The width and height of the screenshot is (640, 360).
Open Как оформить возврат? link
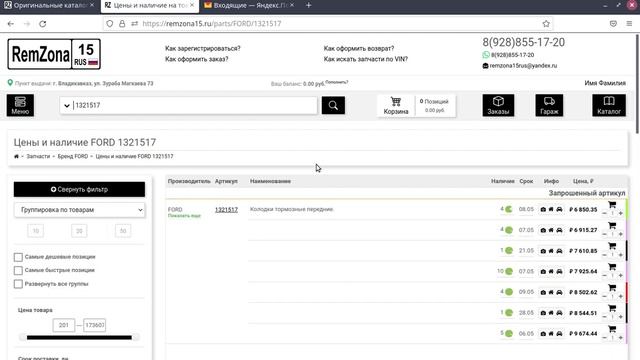point(359,48)
